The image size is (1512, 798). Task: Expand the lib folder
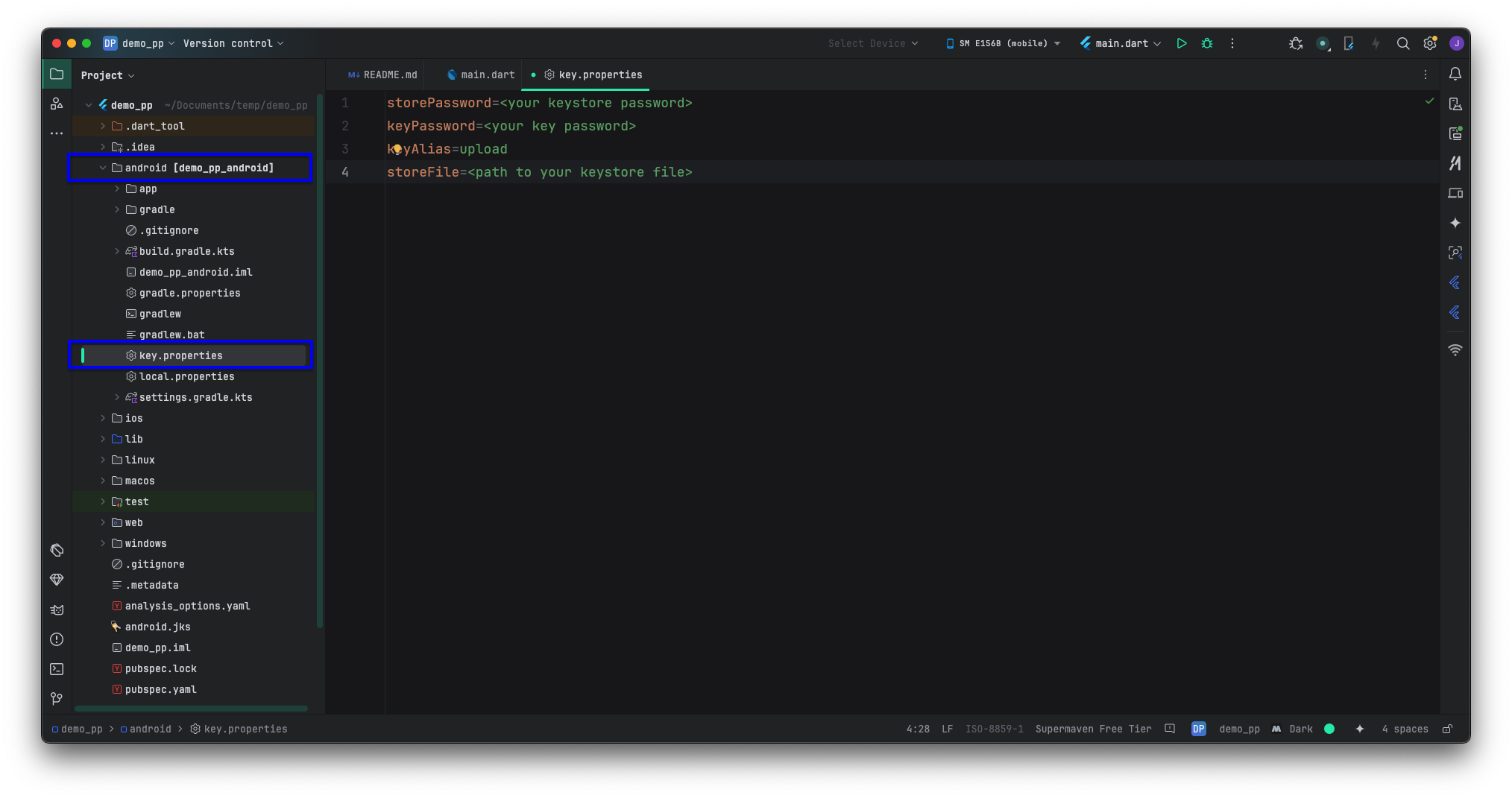click(x=103, y=439)
